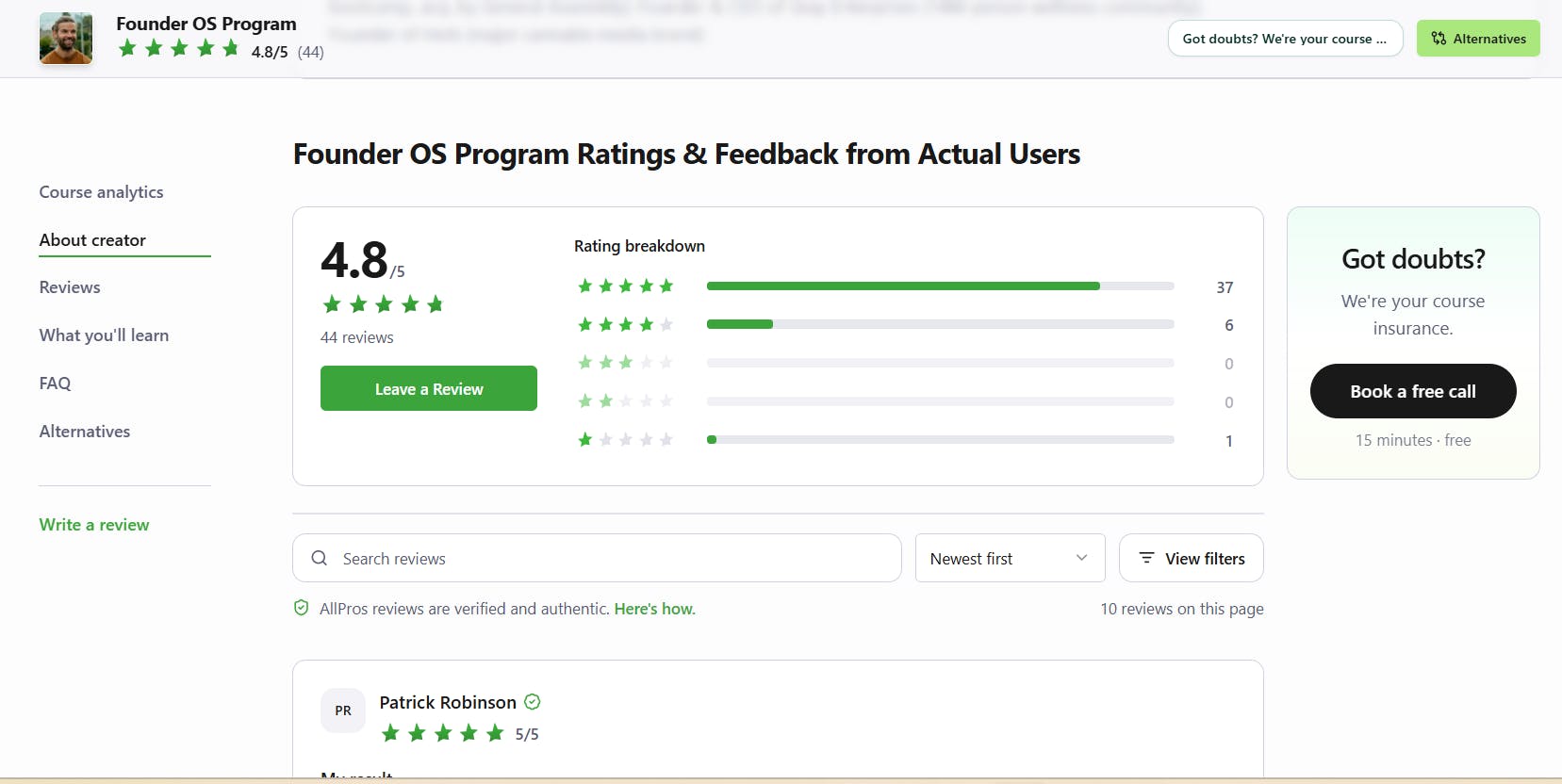Viewport: 1562px width, 784px height.
Task: Click the 37 count for five-star reviews
Action: (1225, 287)
